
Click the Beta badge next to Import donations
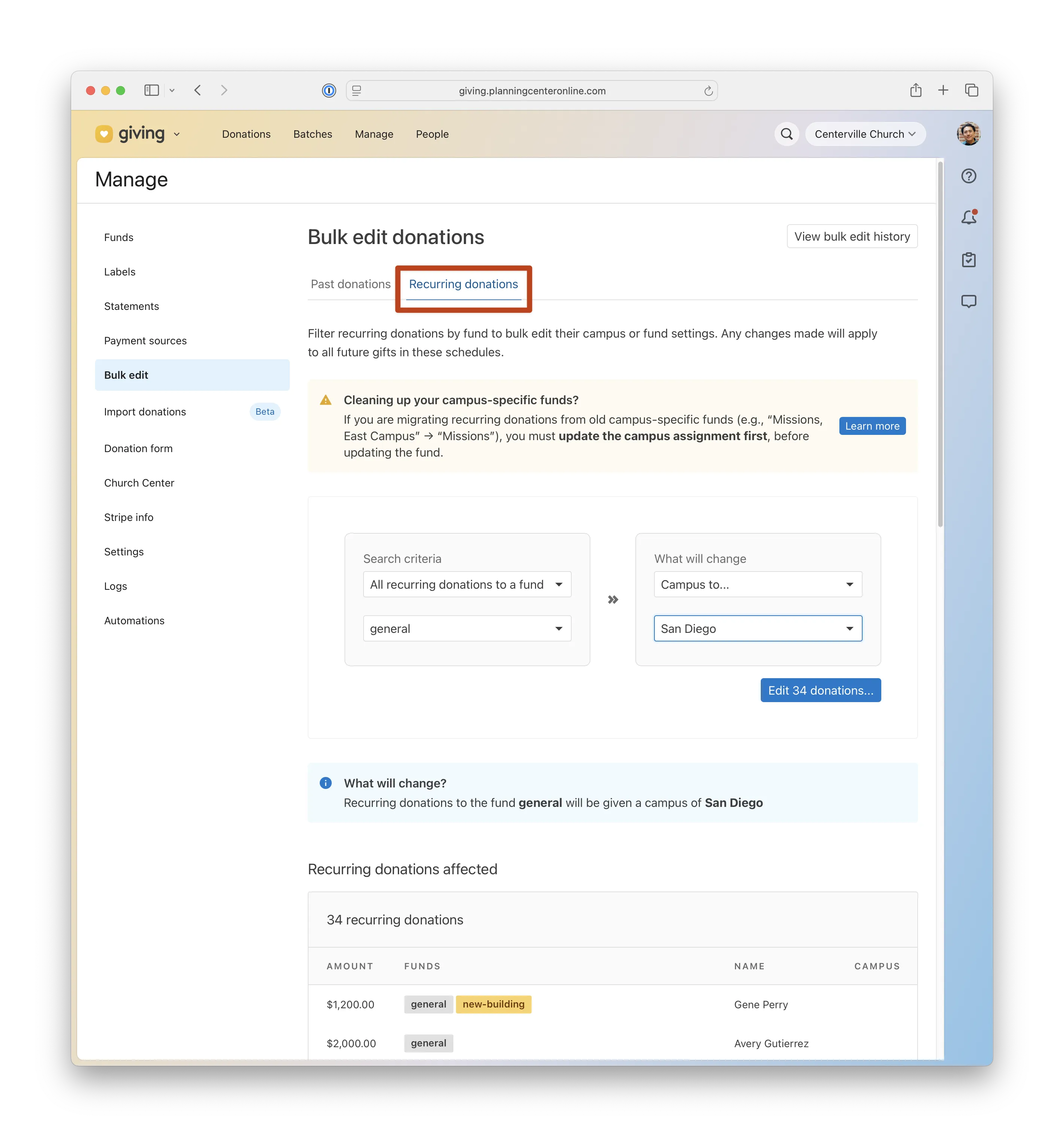click(x=265, y=412)
